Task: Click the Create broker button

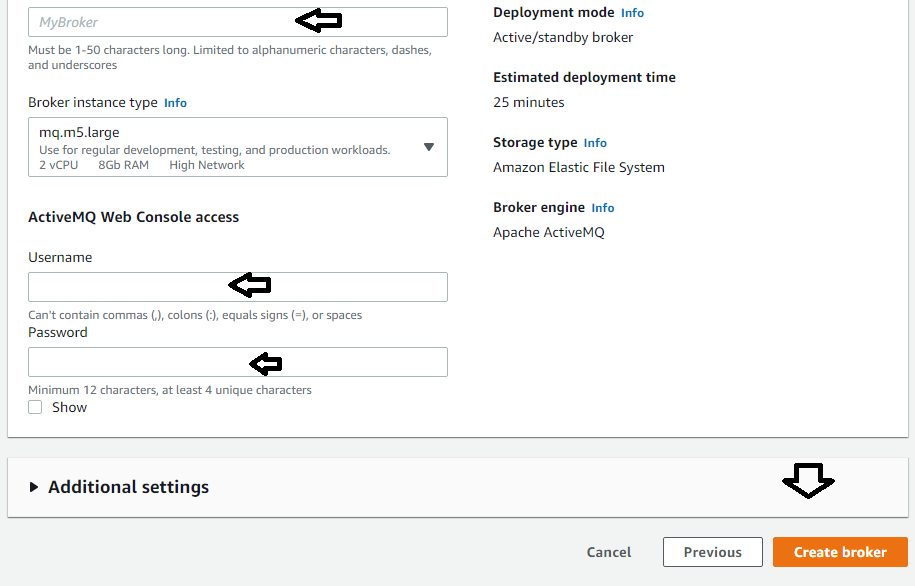Action: pos(840,551)
